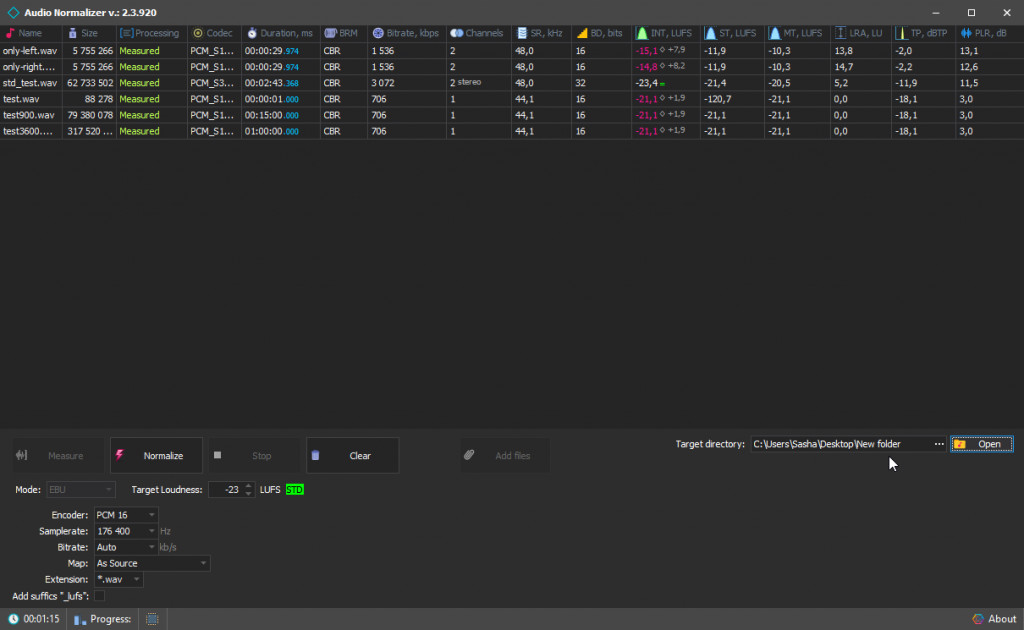This screenshot has height=630, width=1024.
Task: Click the Target Loudness value field
Action: (x=226, y=490)
